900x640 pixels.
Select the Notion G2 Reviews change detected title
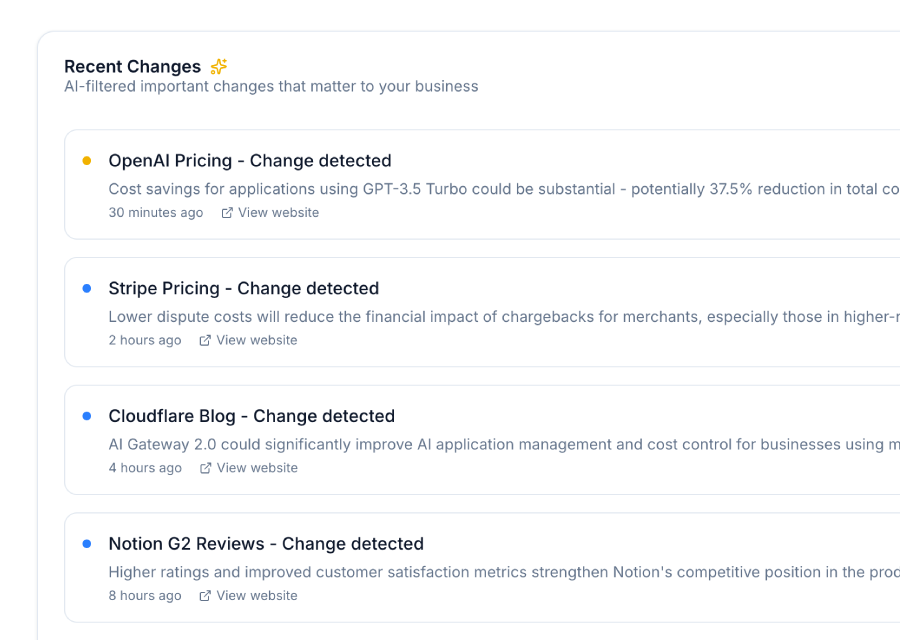click(266, 544)
